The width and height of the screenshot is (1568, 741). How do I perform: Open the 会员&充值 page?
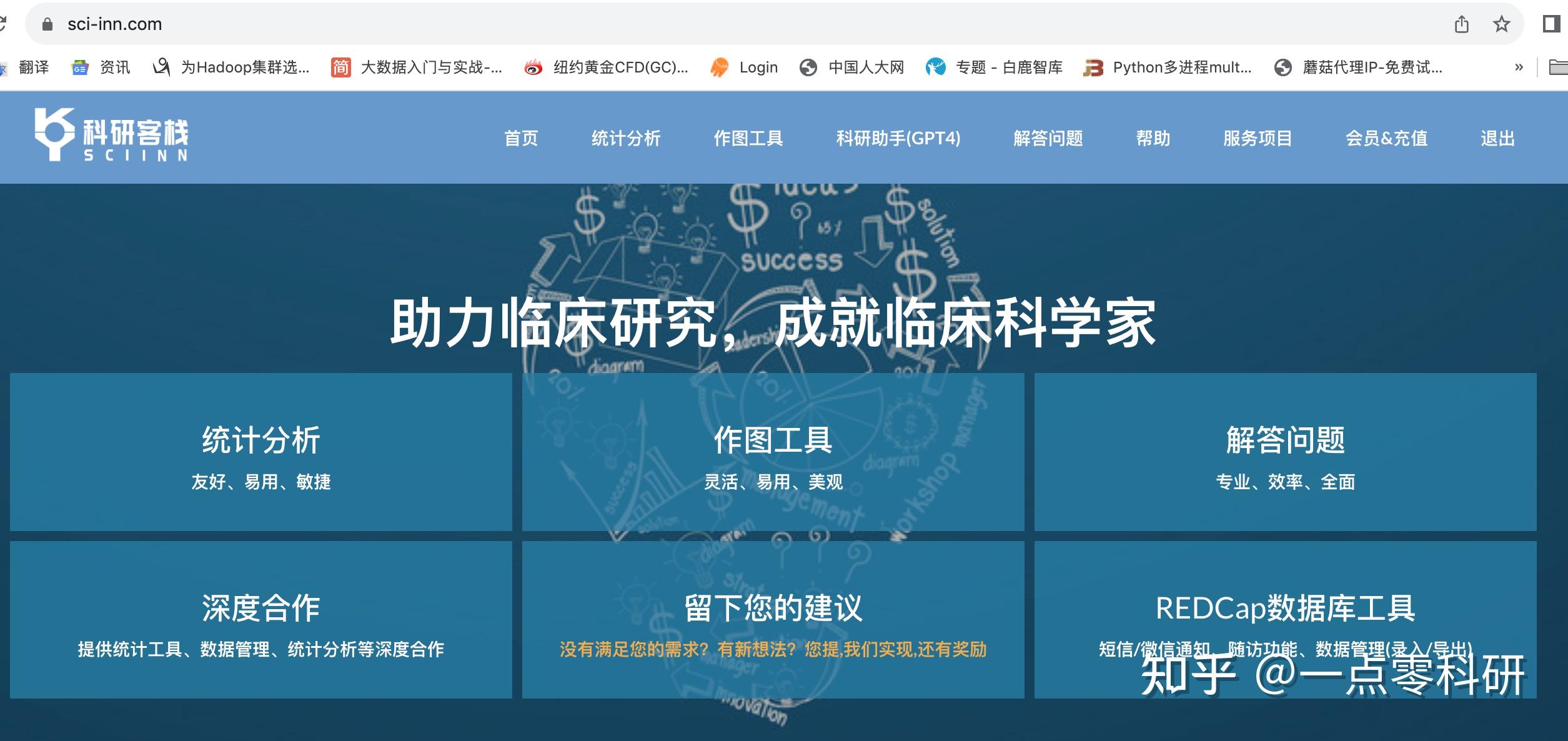tap(1386, 138)
